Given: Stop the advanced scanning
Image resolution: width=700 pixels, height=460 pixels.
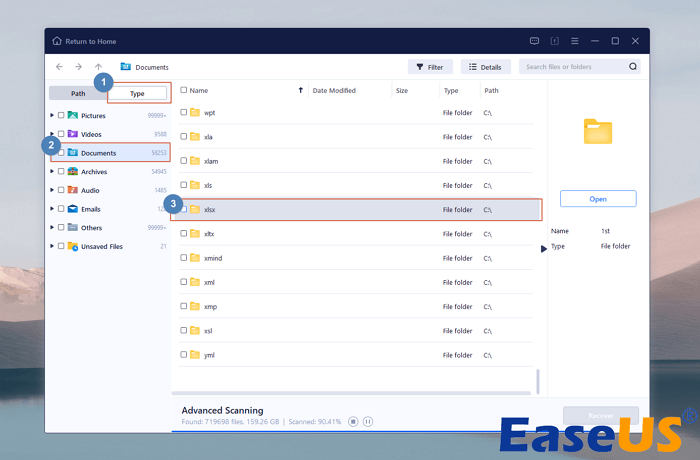Looking at the screenshot, I should pos(353,422).
